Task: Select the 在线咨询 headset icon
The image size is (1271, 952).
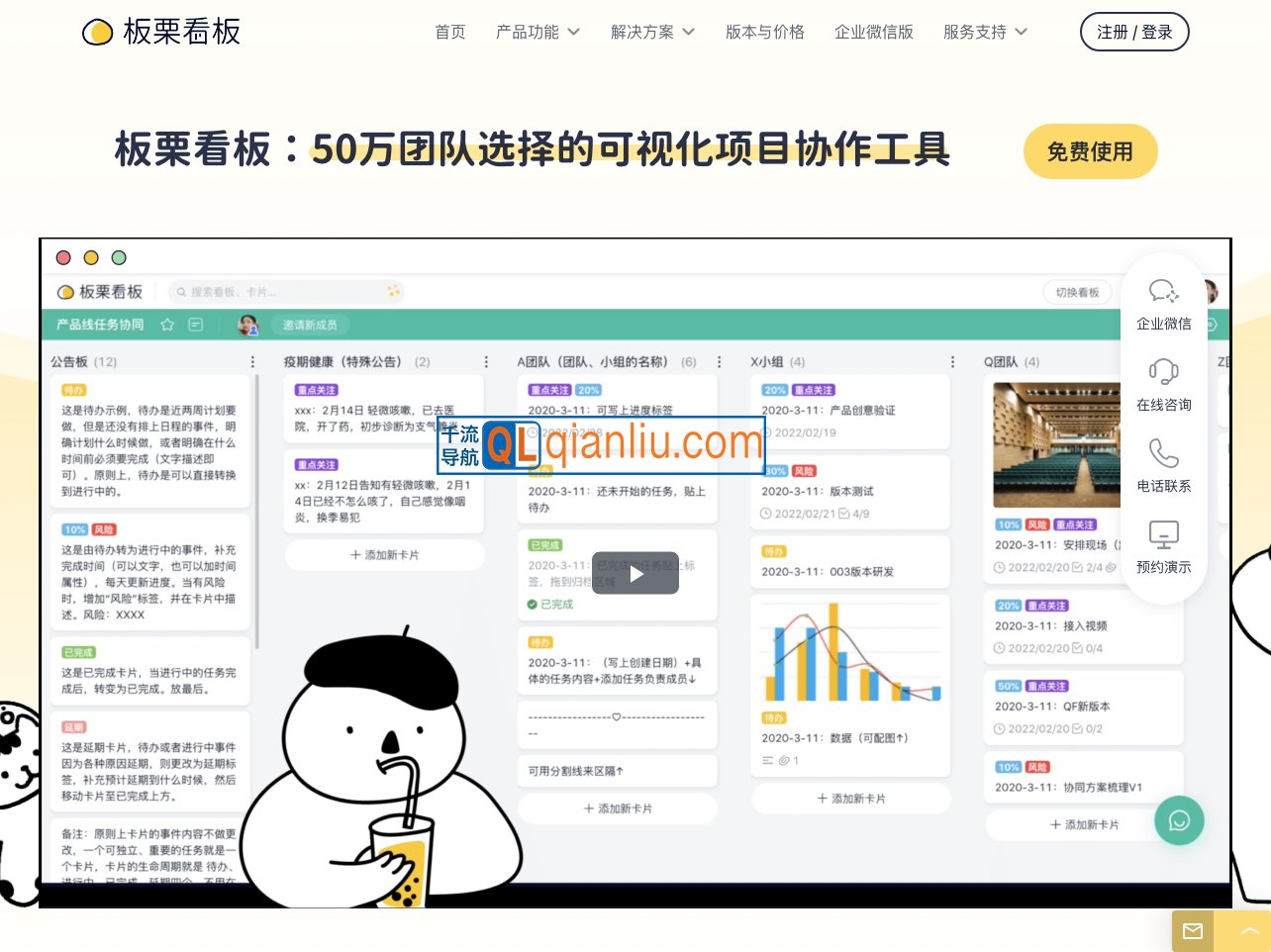Action: (x=1163, y=372)
